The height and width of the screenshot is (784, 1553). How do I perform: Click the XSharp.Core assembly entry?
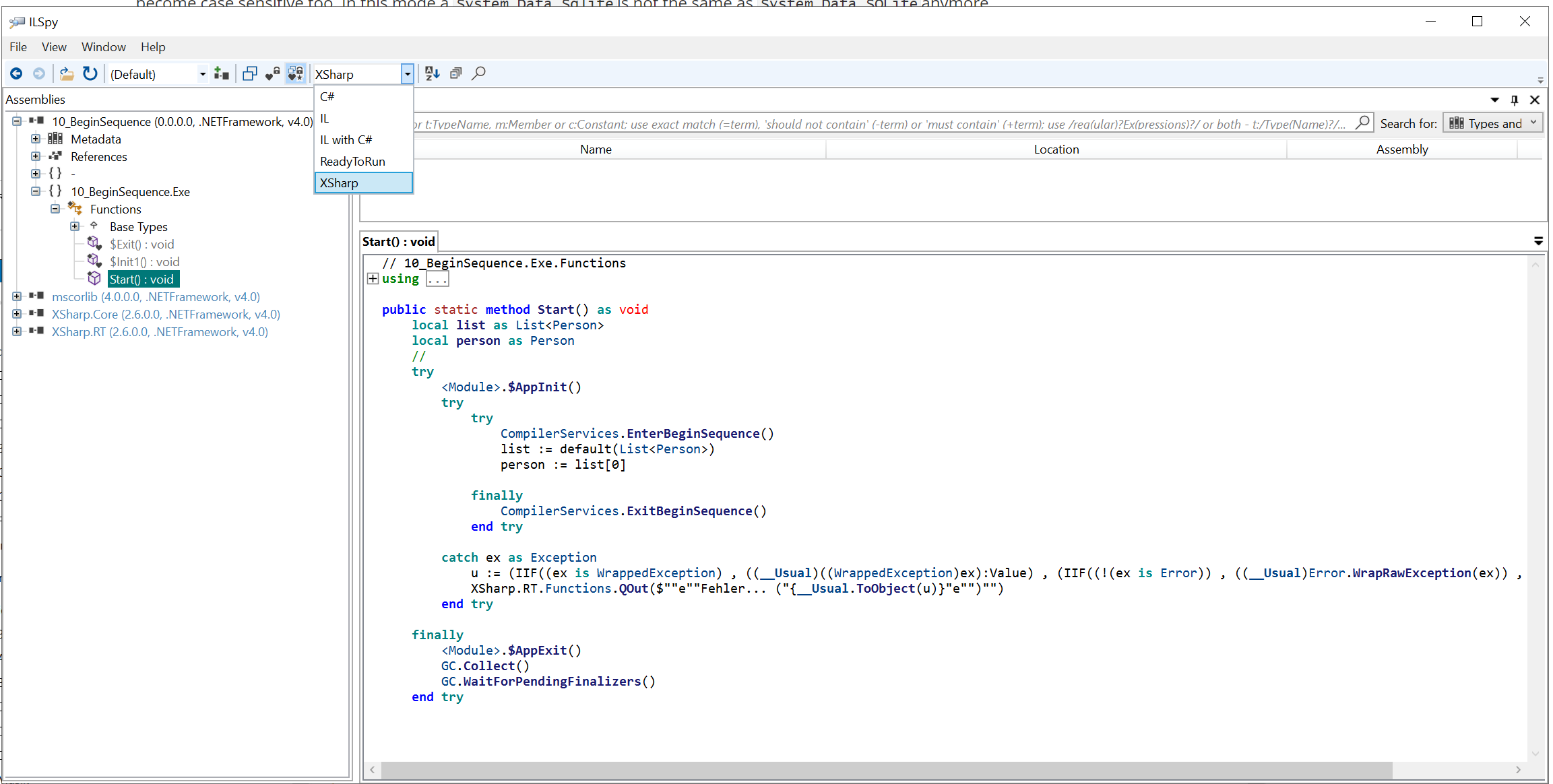[x=166, y=315]
